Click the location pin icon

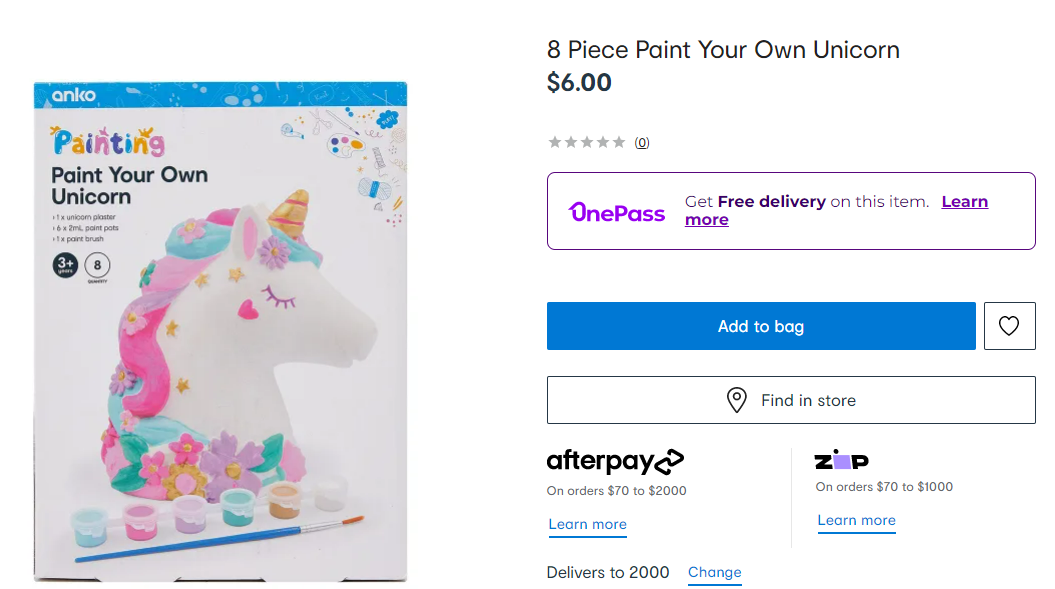[736, 400]
